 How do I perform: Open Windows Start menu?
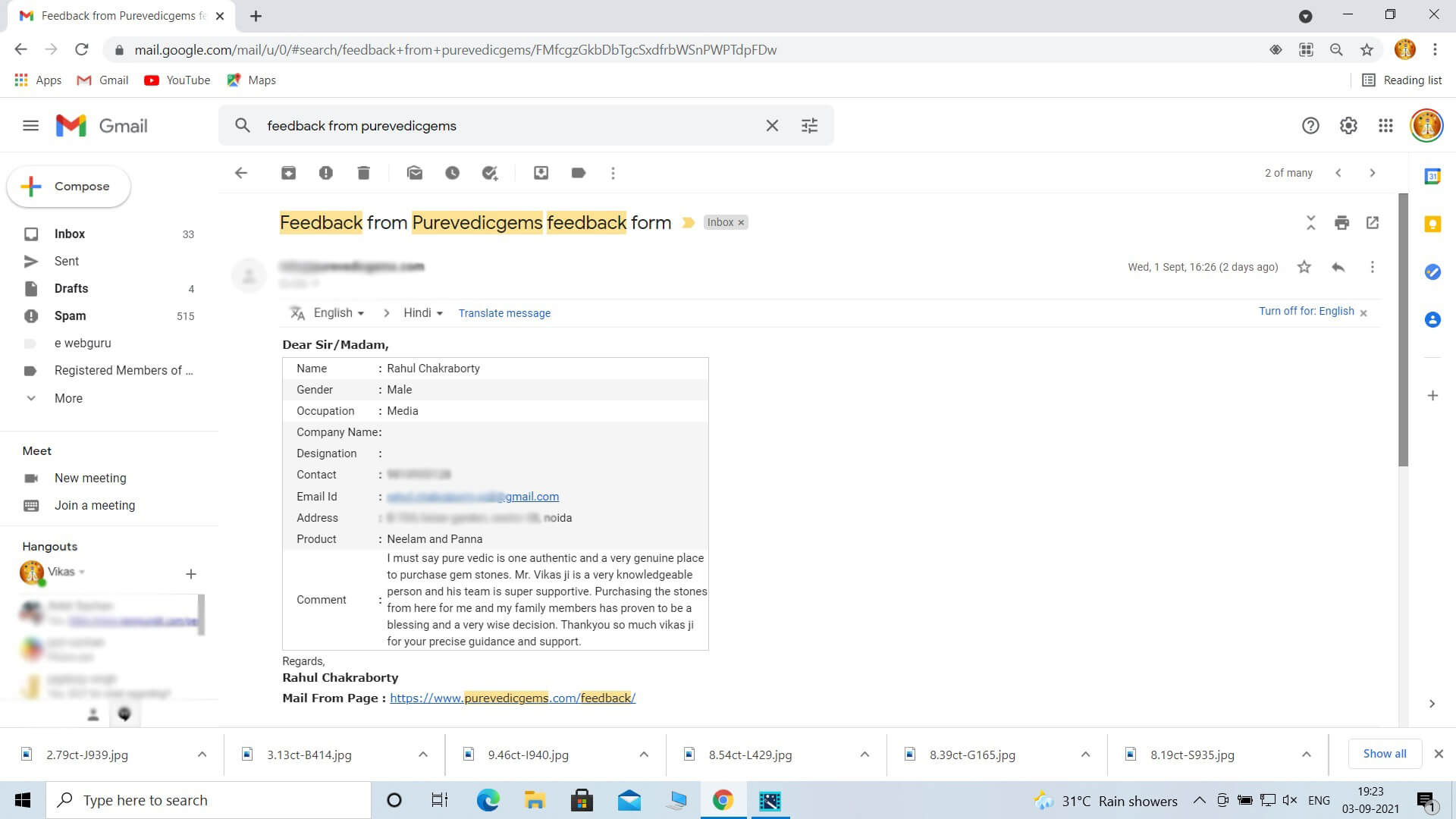click(23, 800)
